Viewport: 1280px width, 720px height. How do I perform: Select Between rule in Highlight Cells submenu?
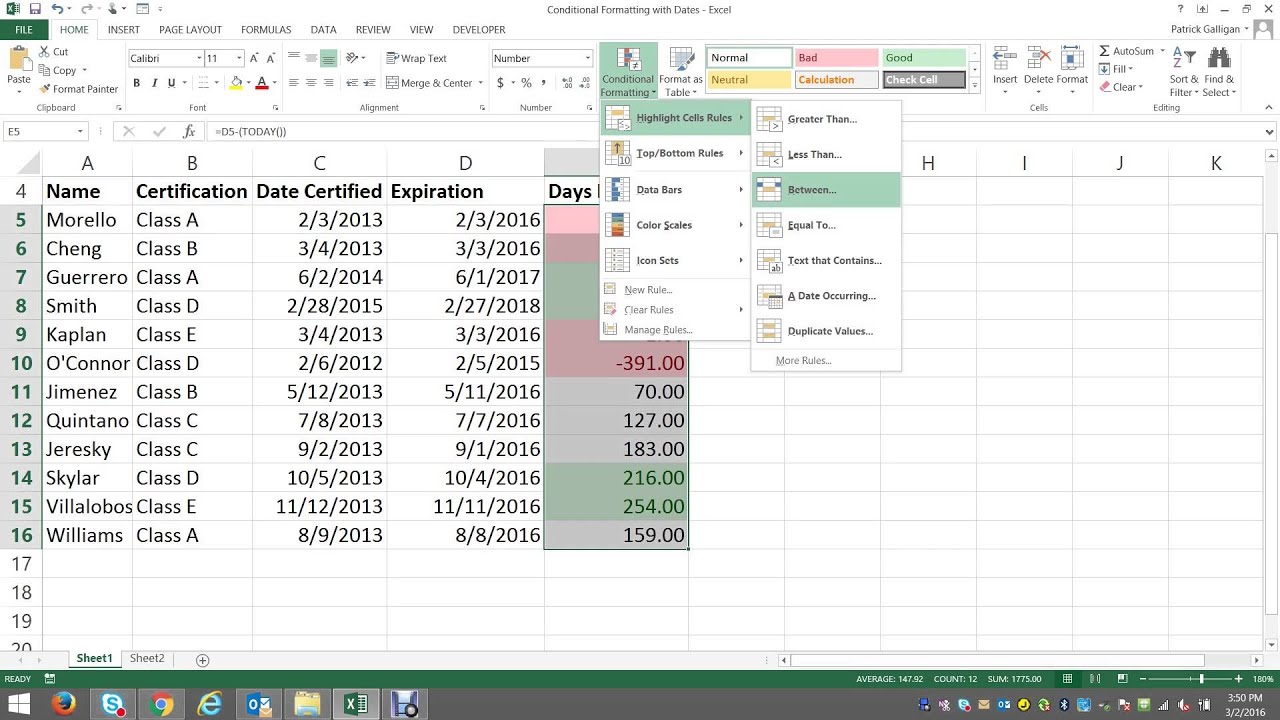click(x=826, y=190)
